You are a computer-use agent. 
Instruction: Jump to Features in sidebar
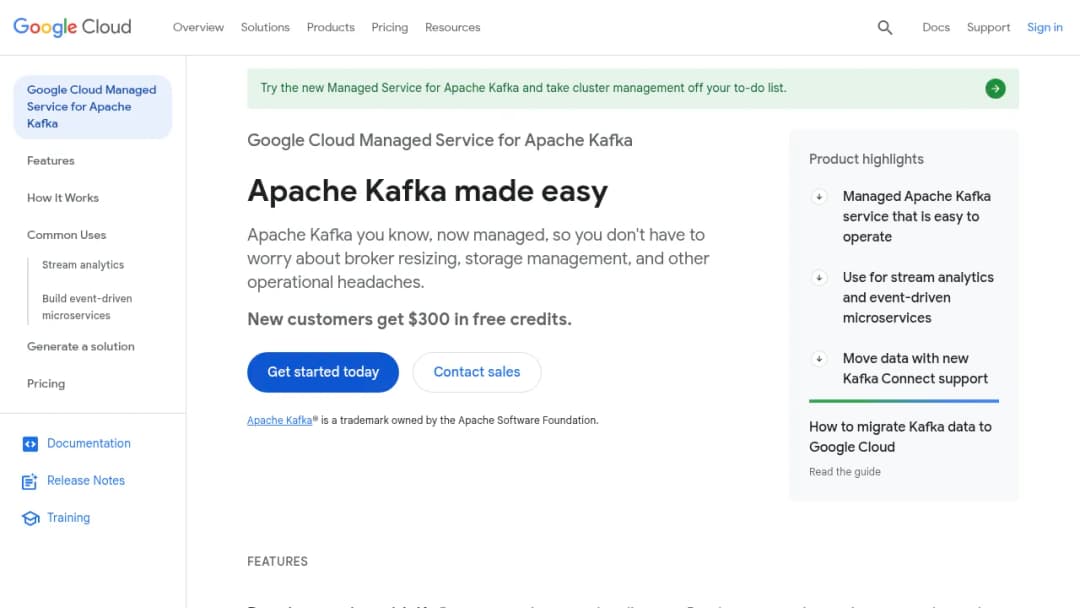(51, 160)
